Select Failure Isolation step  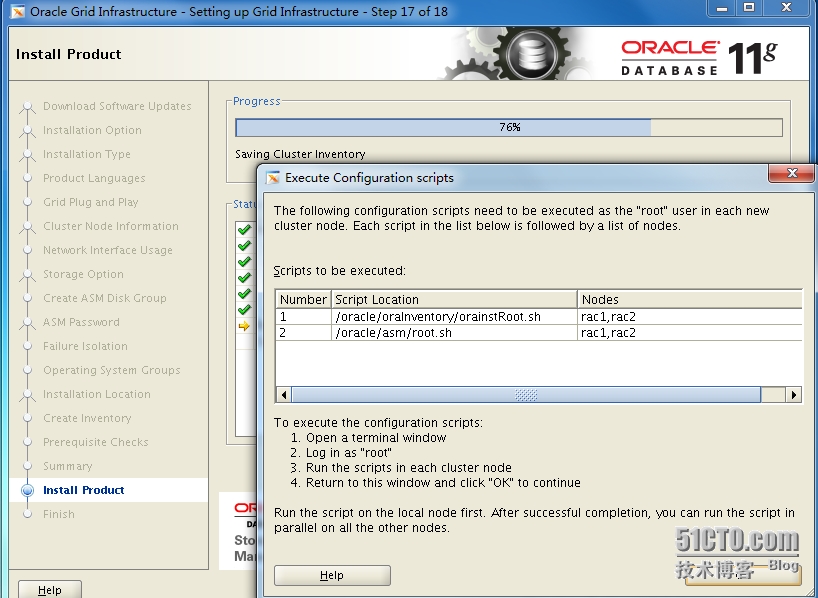coord(85,346)
